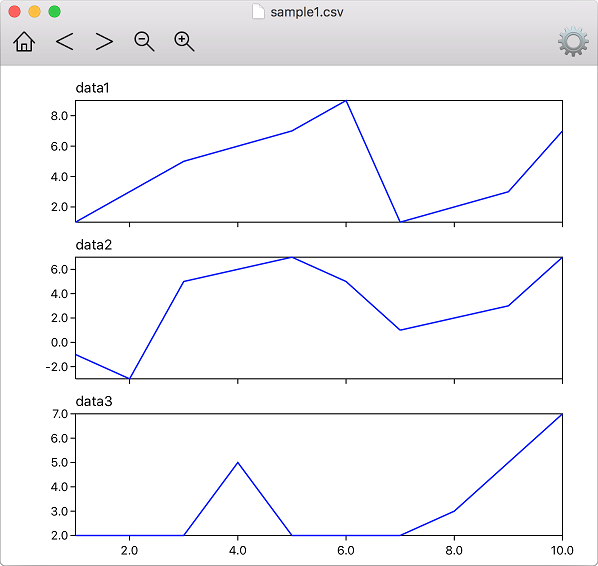This screenshot has height=566, width=598.
Task: Click the green maximize window button
Action: tap(55, 12)
